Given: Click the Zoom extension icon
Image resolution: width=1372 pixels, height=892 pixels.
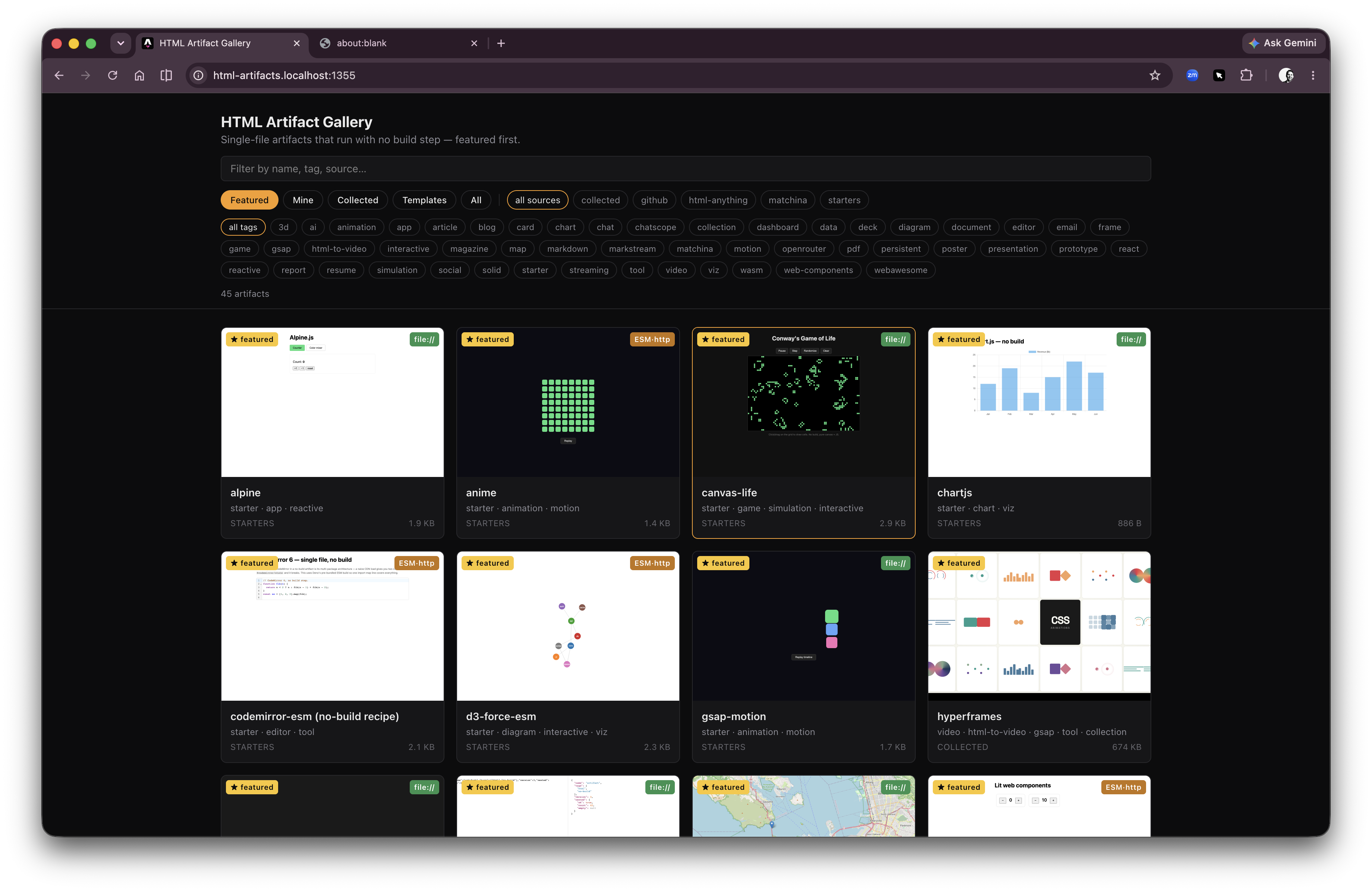Looking at the screenshot, I should click(x=1192, y=76).
